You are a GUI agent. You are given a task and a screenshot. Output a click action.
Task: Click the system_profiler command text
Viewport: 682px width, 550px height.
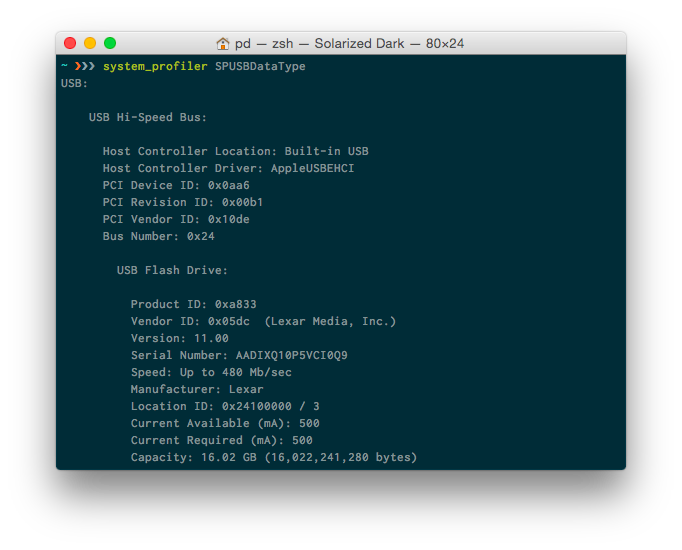point(155,67)
